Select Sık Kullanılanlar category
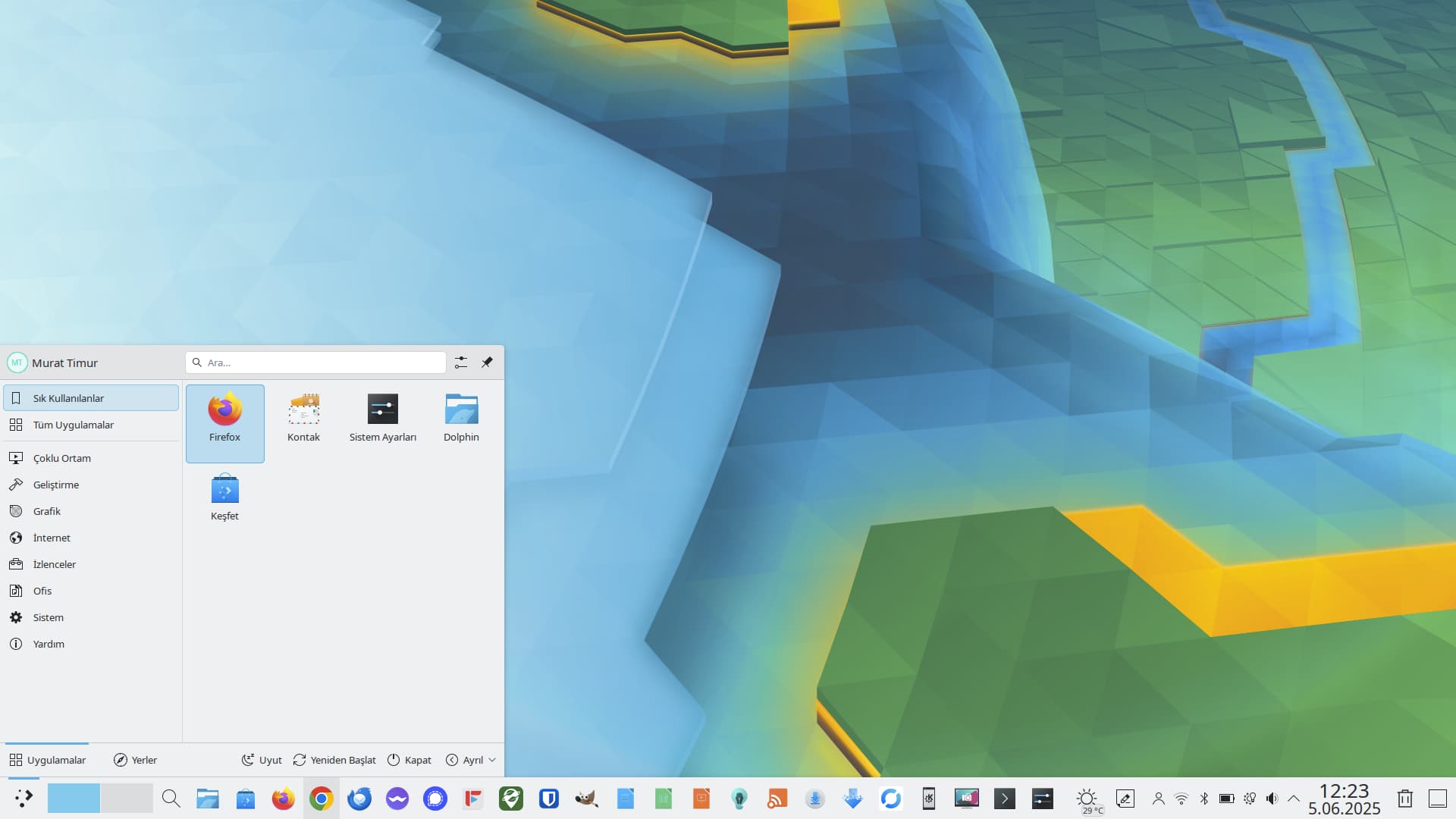The width and height of the screenshot is (1456, 819). [91, 398]
